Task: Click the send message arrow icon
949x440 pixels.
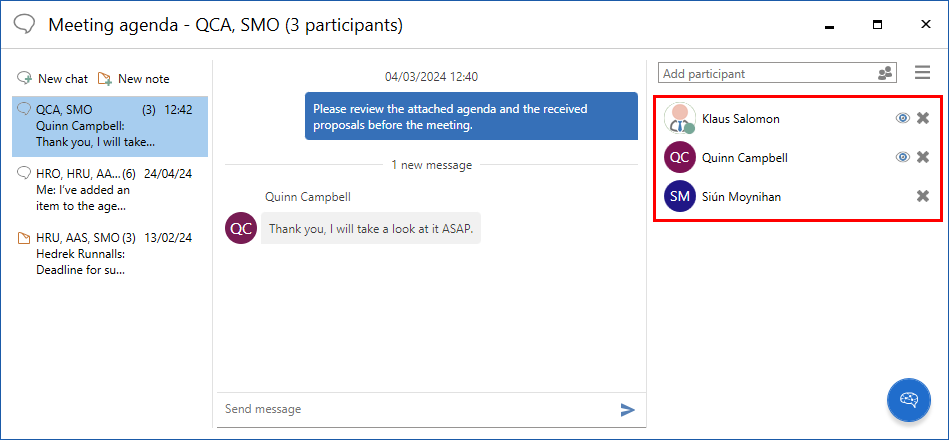Action: click(628, 409)
